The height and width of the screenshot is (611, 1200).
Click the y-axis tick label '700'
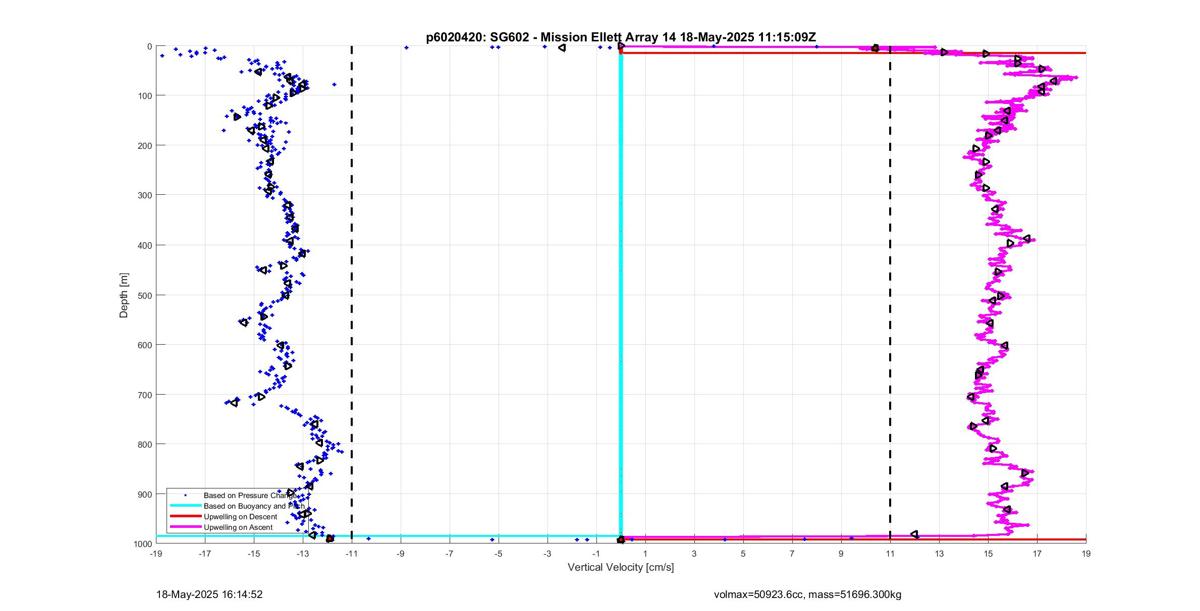tap(143, 394)
